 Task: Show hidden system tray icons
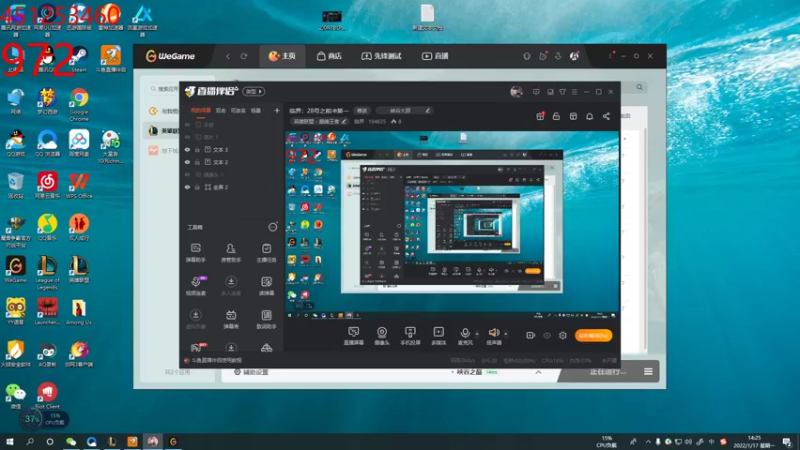[x=648, y=442]
